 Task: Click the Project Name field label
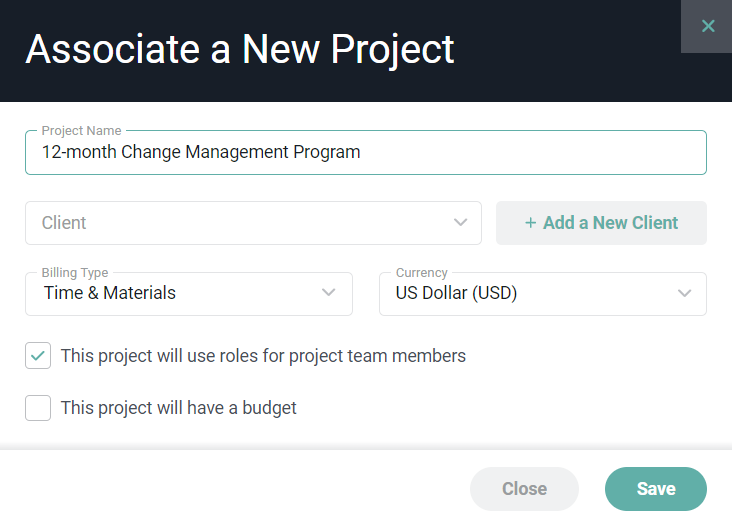click(x=81, y=131)
